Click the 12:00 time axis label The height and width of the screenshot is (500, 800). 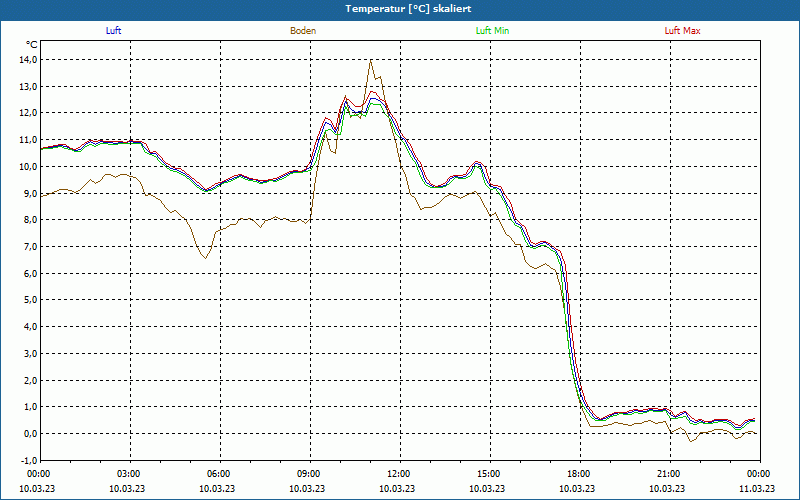[397, 474]
